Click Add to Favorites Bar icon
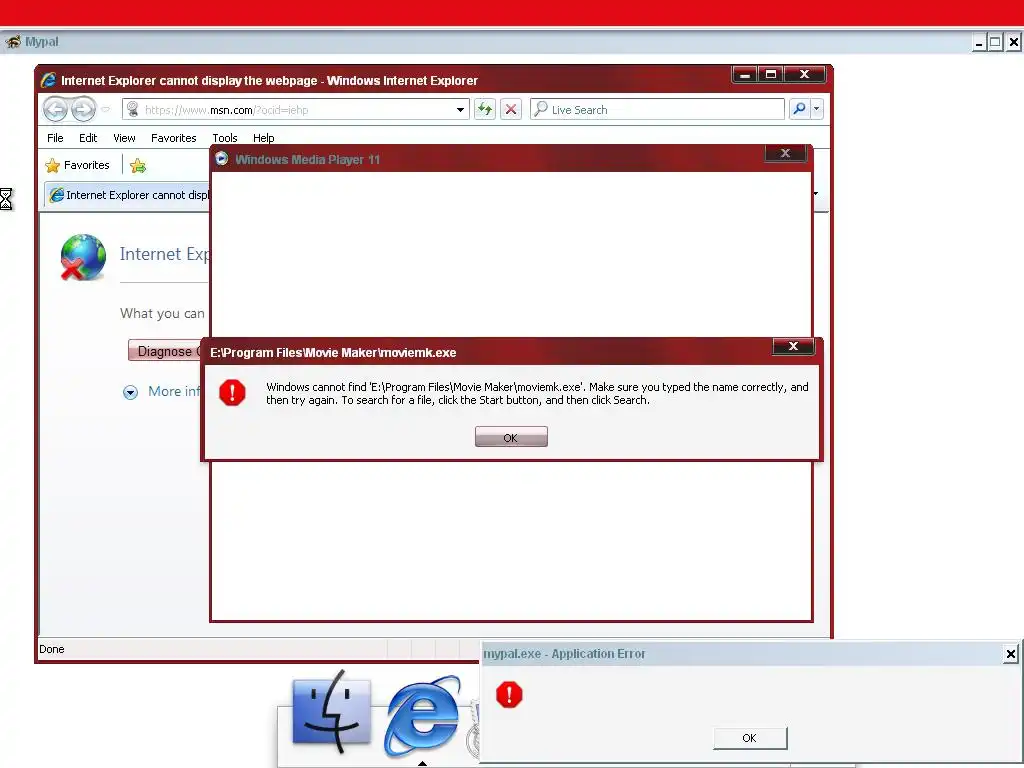 tap(138, 166)
